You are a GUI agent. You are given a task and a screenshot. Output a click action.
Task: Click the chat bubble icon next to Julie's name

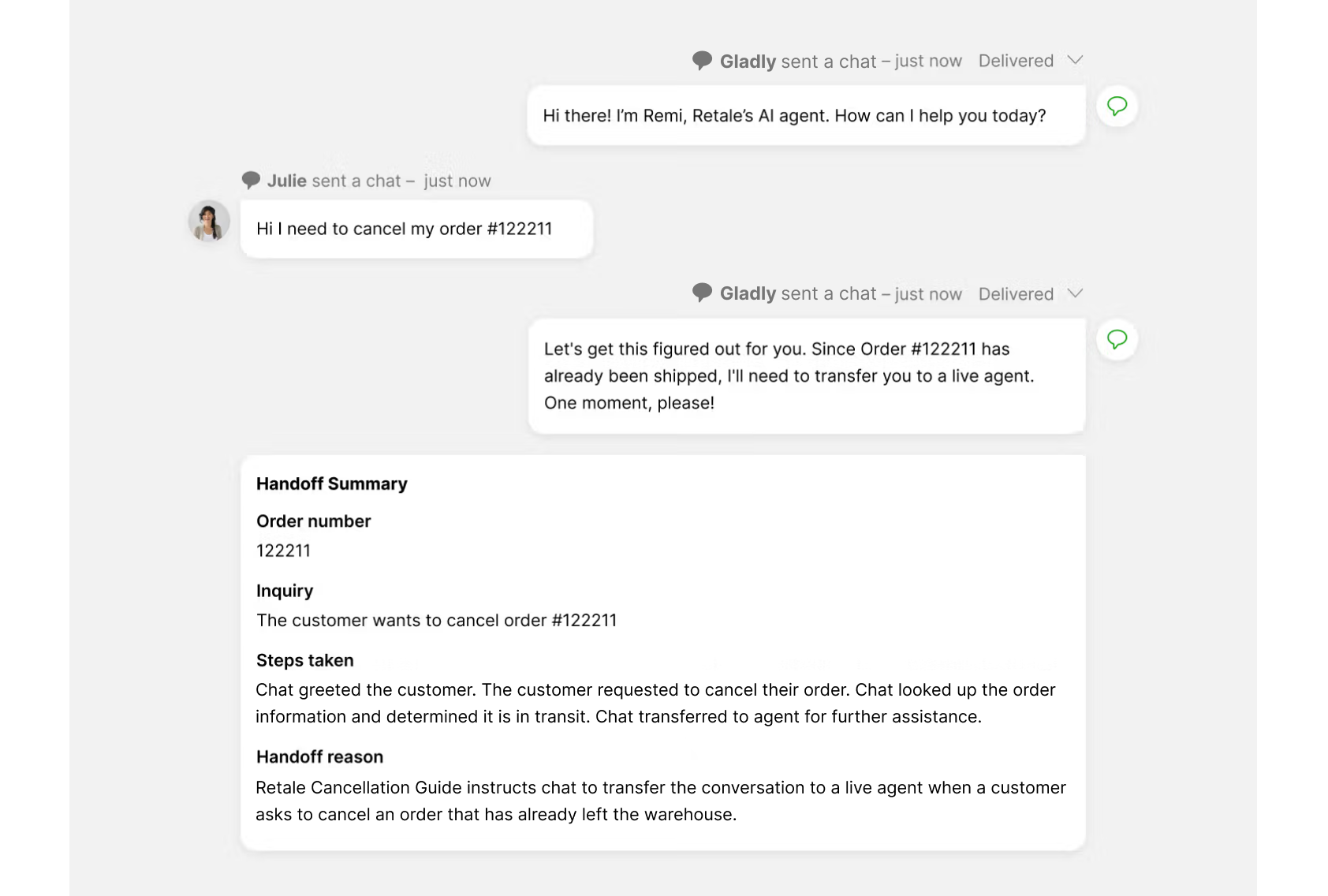point(251,180)
